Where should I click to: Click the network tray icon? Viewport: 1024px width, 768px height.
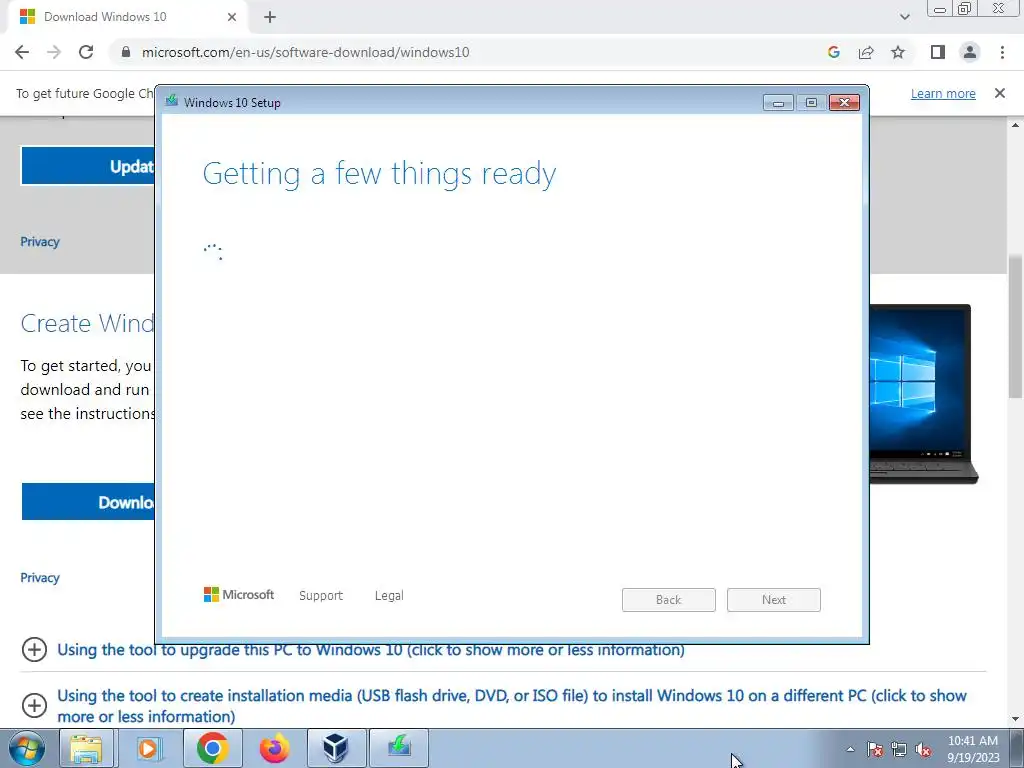click(x=899, y=750)
